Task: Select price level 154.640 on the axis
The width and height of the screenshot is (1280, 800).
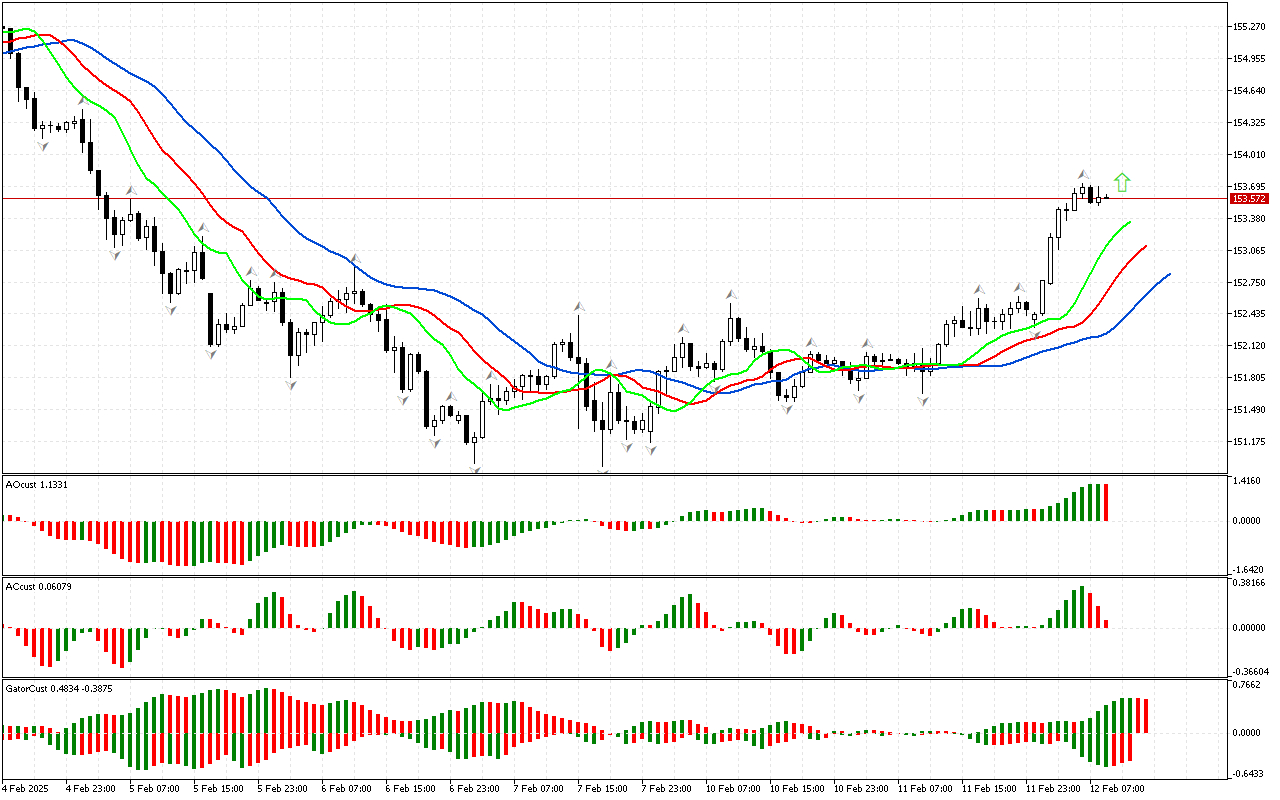Action: click(x=1249, y=91)
